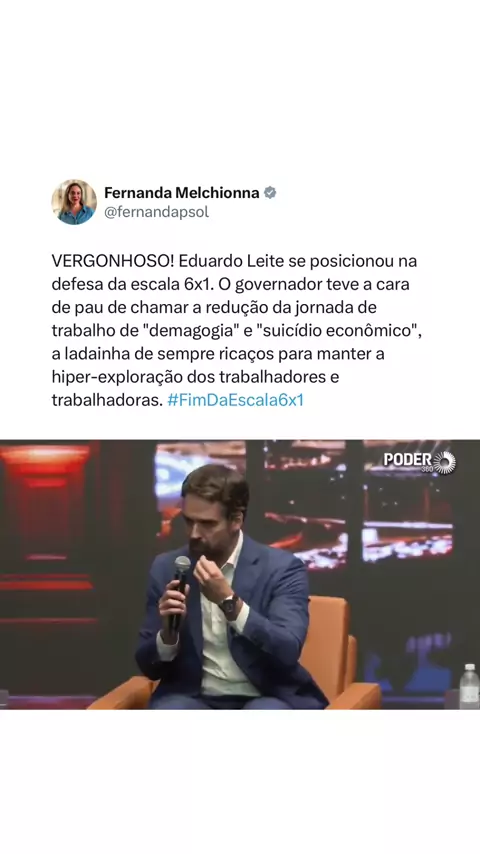Screen dimensions: 480x854
Task: Click the word VERGONHOSO in the tweet
Action: [113, 261]
